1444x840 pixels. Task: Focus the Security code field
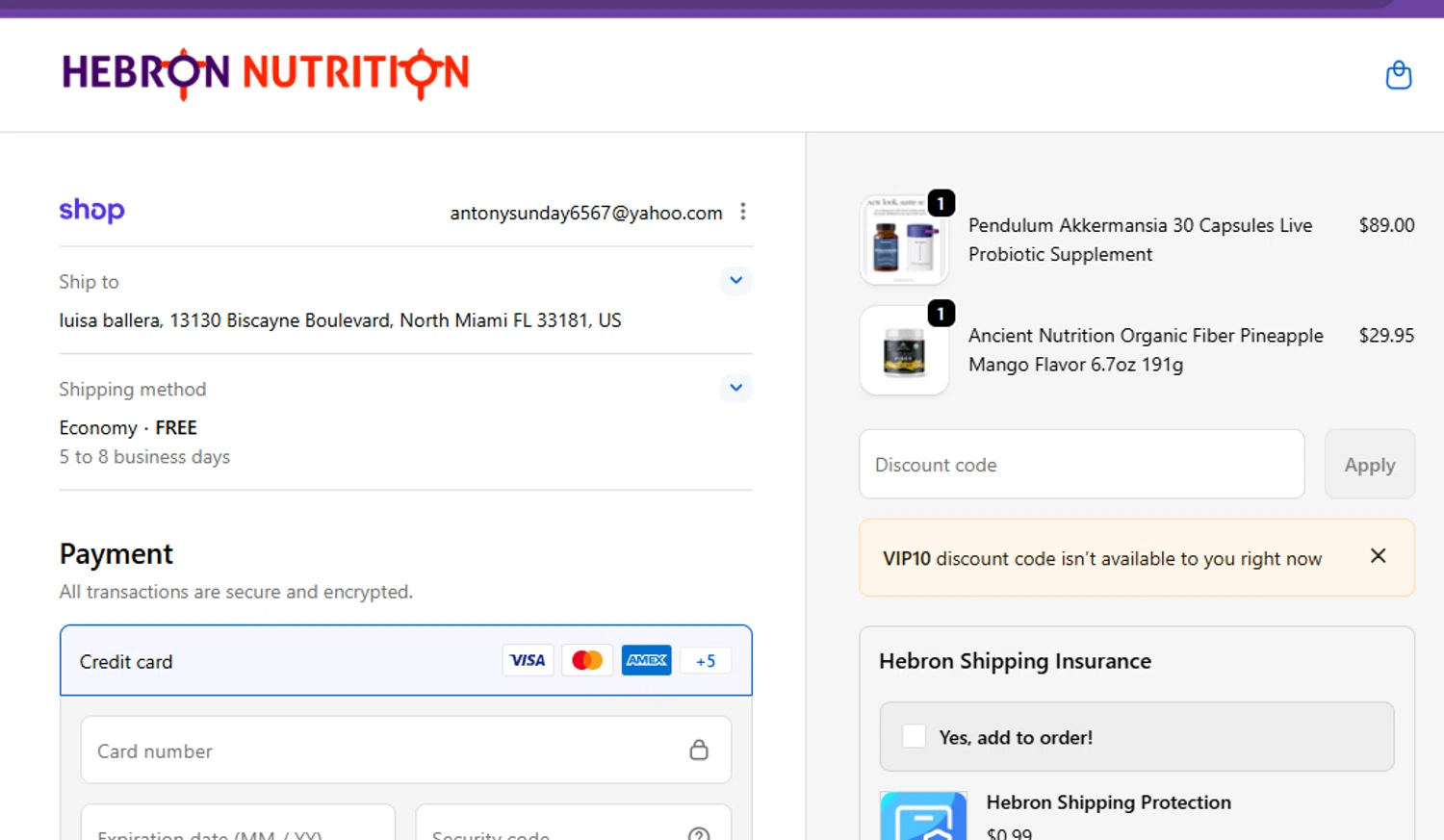574,824
